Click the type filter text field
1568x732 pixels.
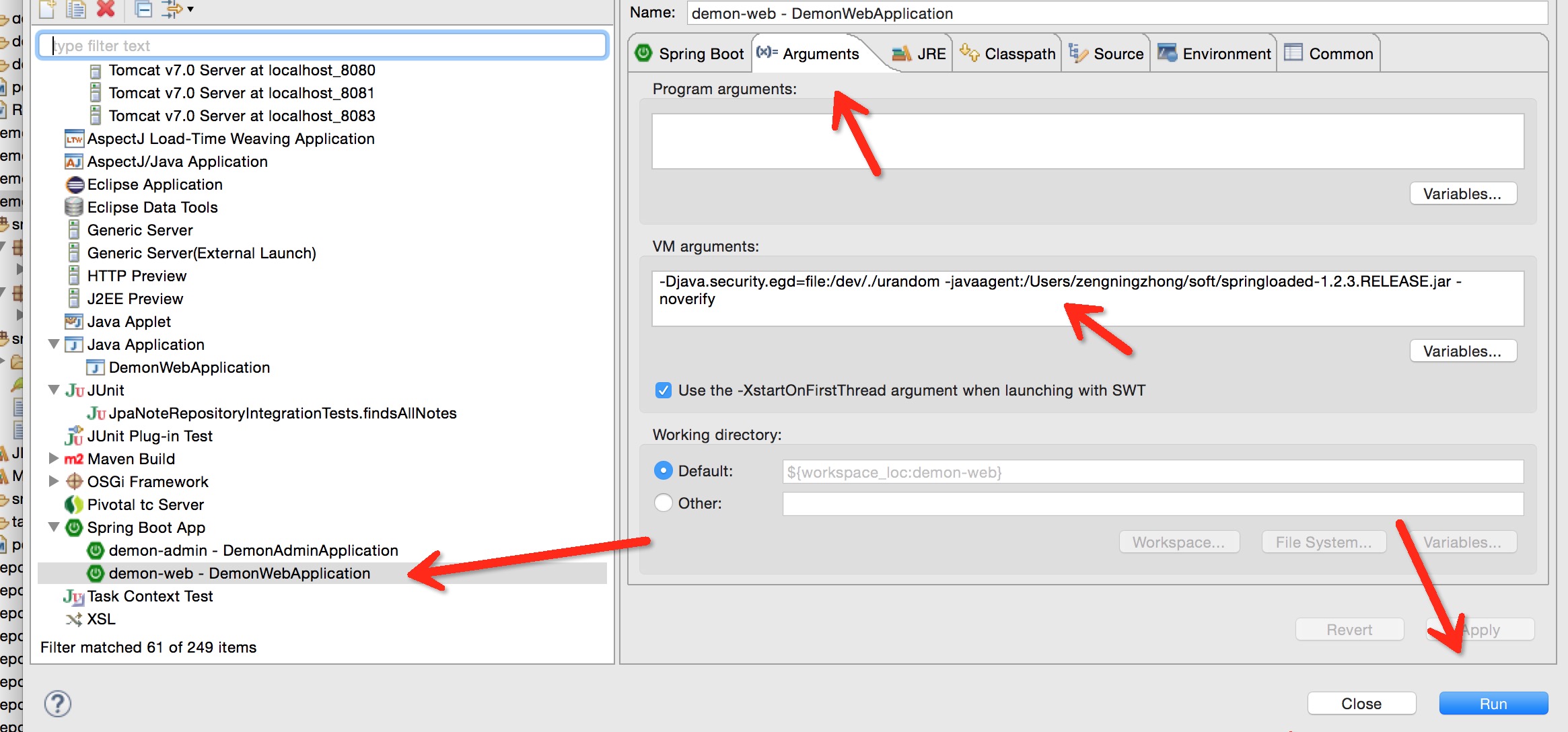click(323, 45)
